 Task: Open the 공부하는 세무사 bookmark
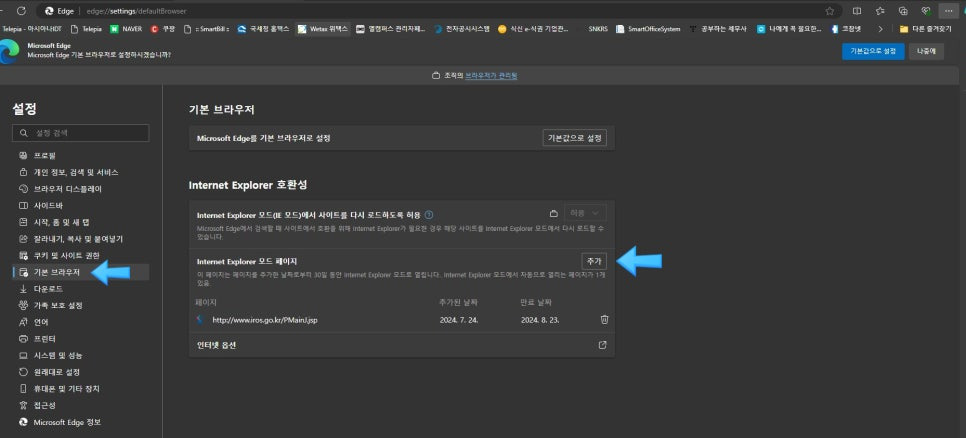(x=719, y=28)
